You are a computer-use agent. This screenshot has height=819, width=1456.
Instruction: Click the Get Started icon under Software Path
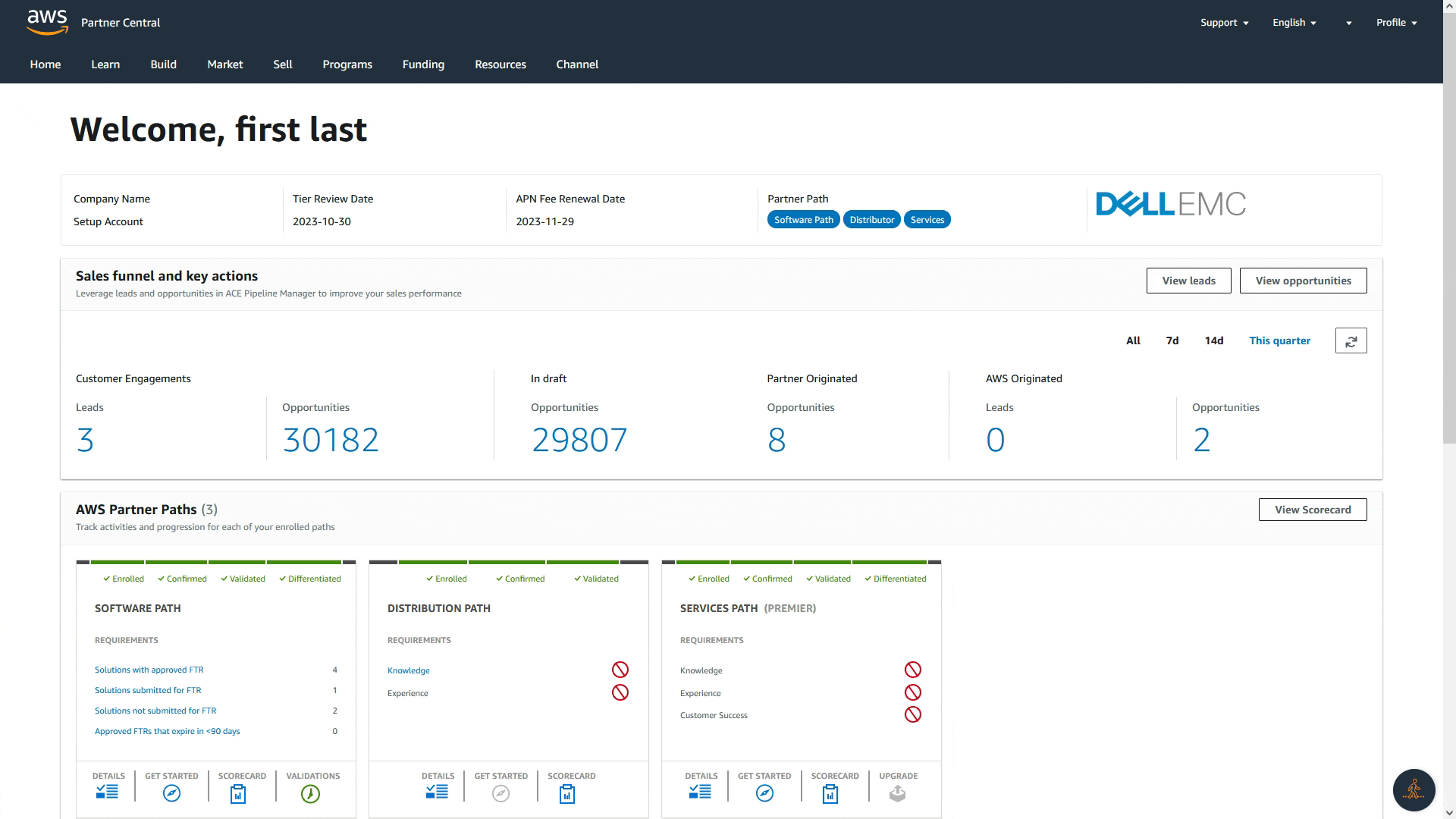tap(172, 792)
